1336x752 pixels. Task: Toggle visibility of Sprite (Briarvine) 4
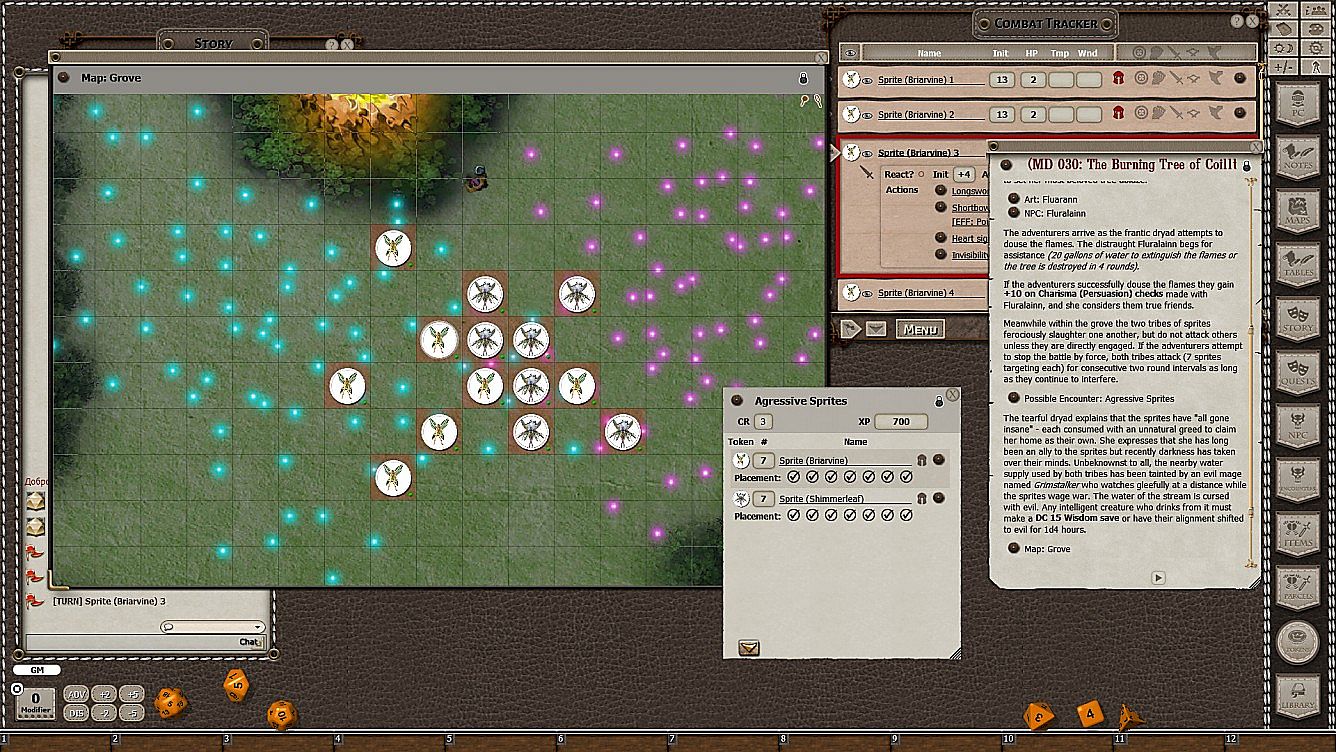[867, 293]
